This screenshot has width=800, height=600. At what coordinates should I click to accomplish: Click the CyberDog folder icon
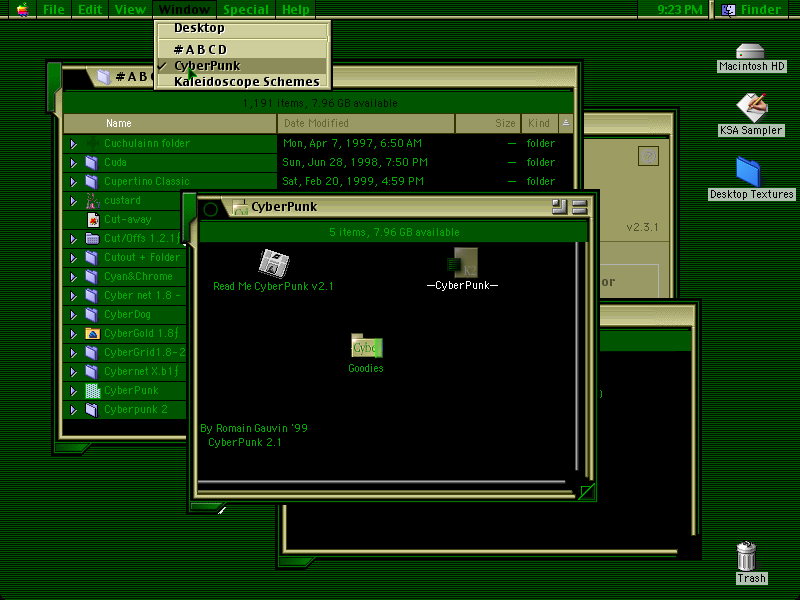92,314
